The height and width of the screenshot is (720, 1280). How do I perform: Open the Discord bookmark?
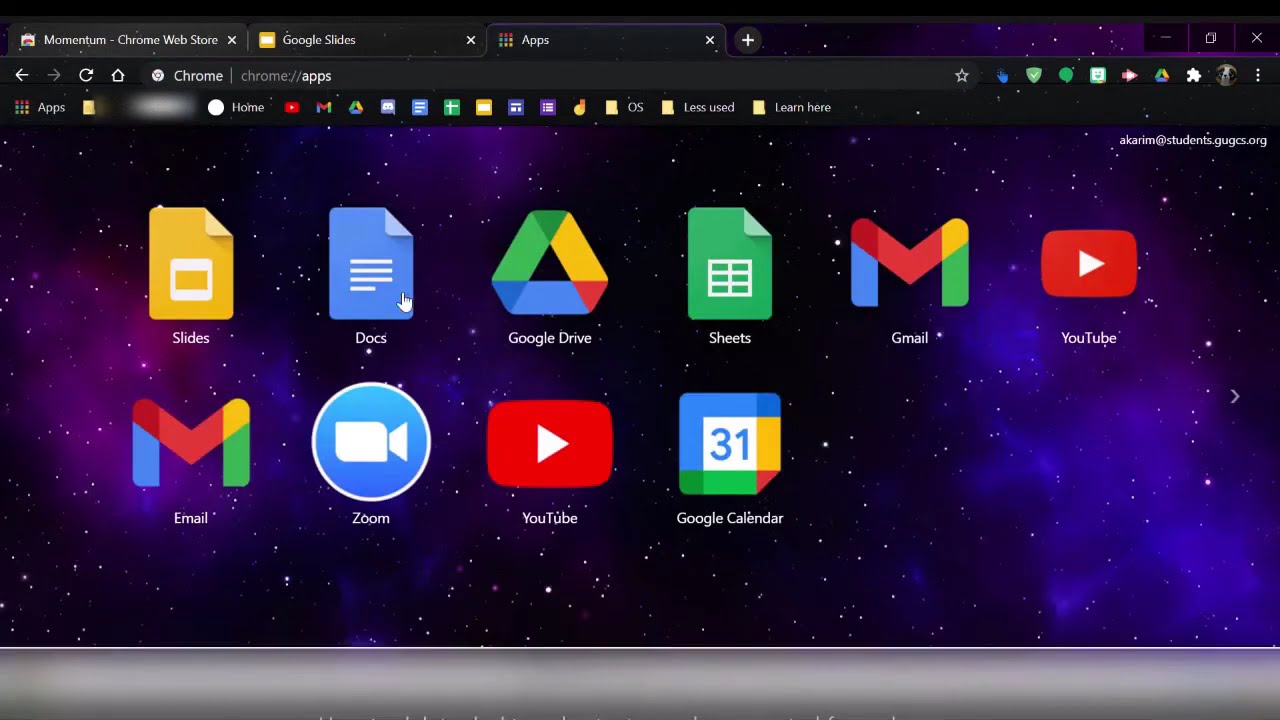pos(388,108)
